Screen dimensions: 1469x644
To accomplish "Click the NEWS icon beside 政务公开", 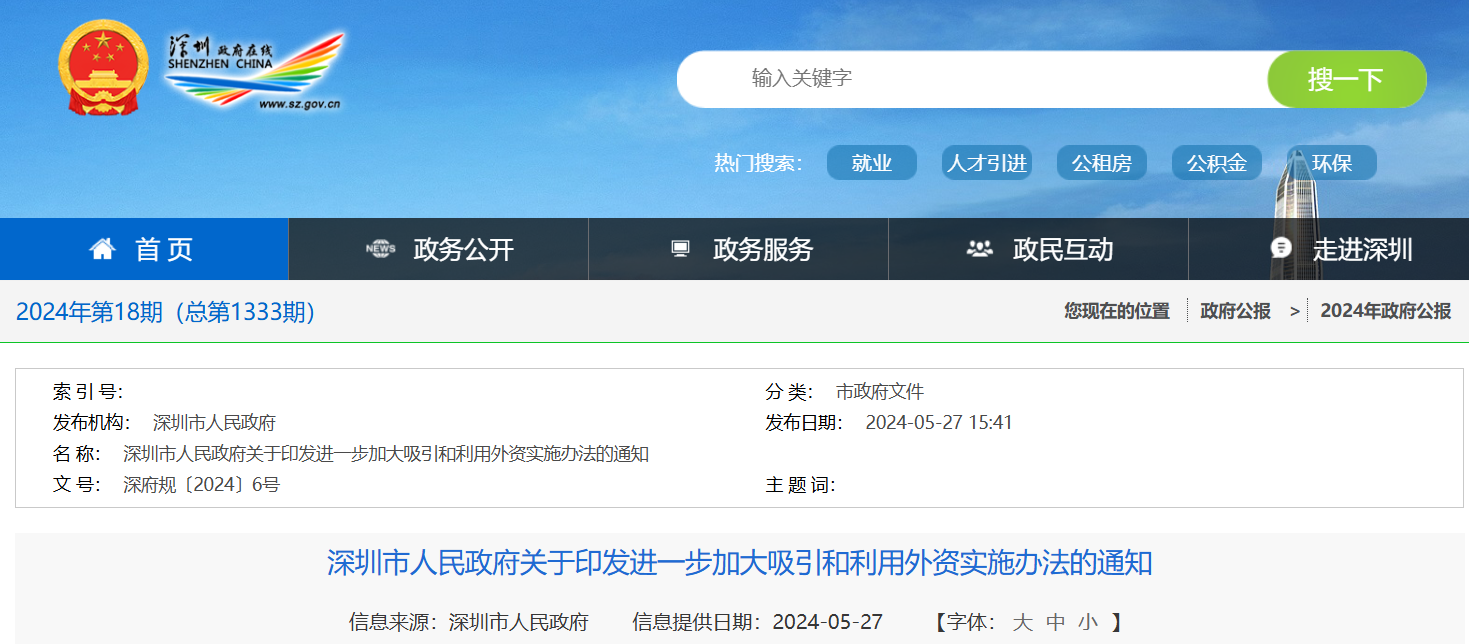I will tap(381, 249).
